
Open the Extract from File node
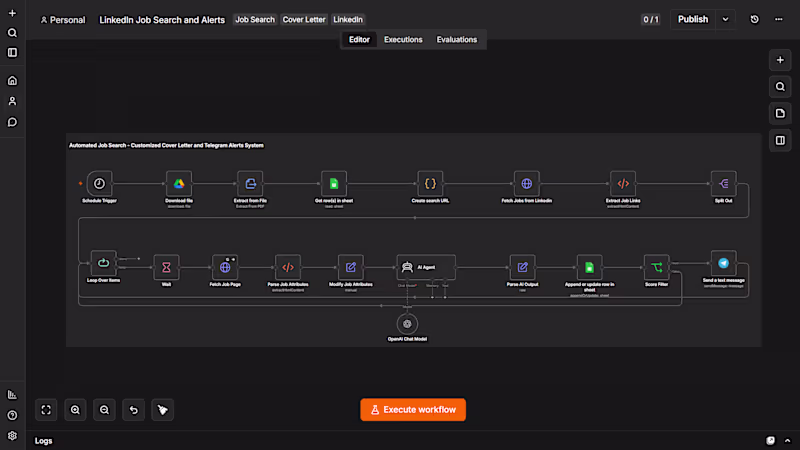[x=251, y=184]
